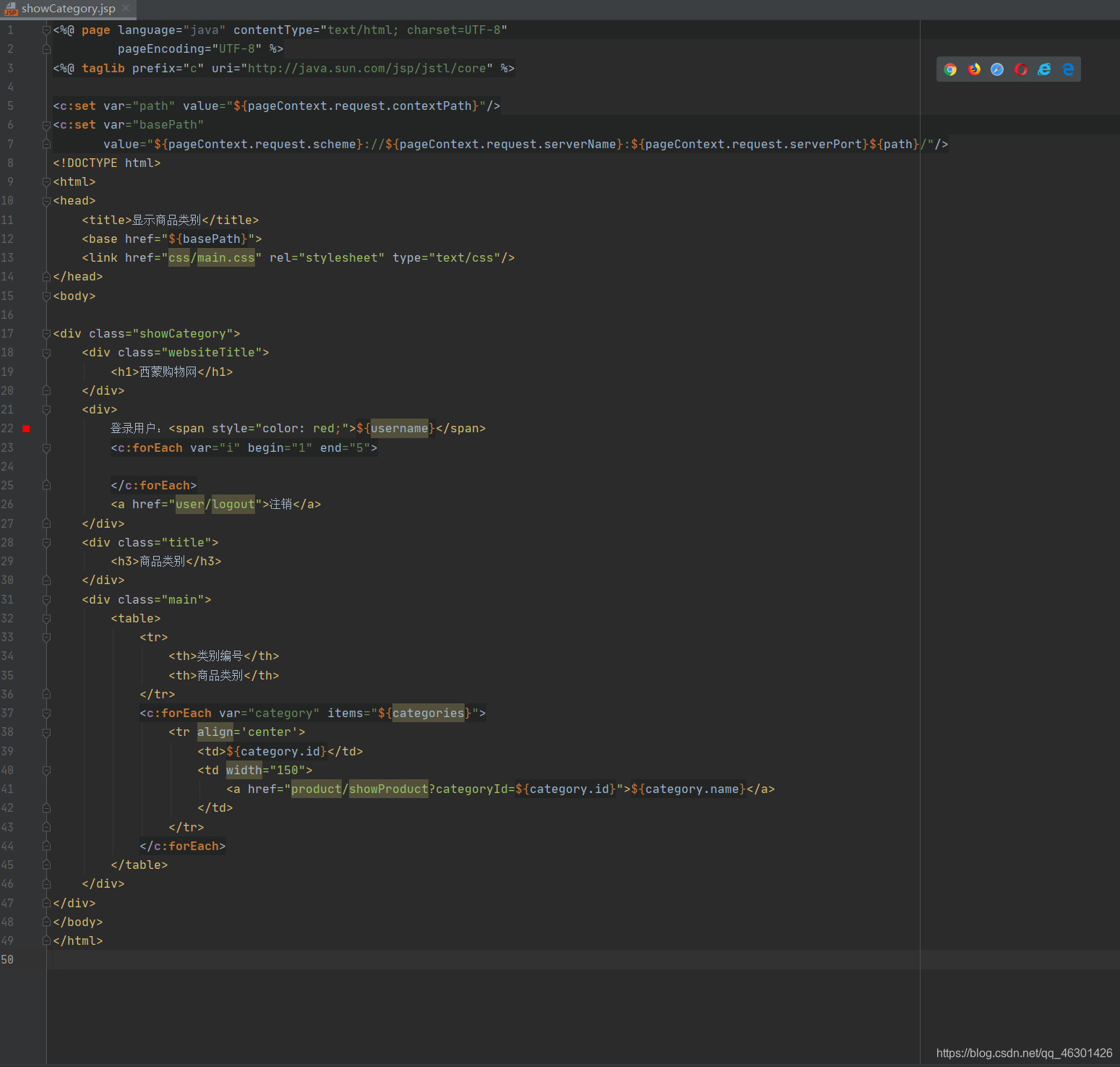Collapse the websiteTitle div fold on line 18
1120x1067 pixels.
click(x=46, y=353)
